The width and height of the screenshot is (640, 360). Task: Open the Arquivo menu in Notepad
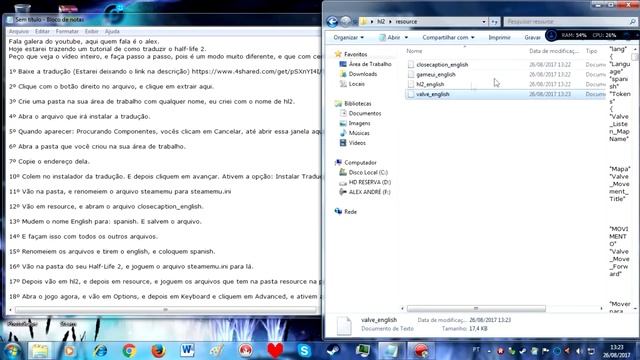(19, 31)
